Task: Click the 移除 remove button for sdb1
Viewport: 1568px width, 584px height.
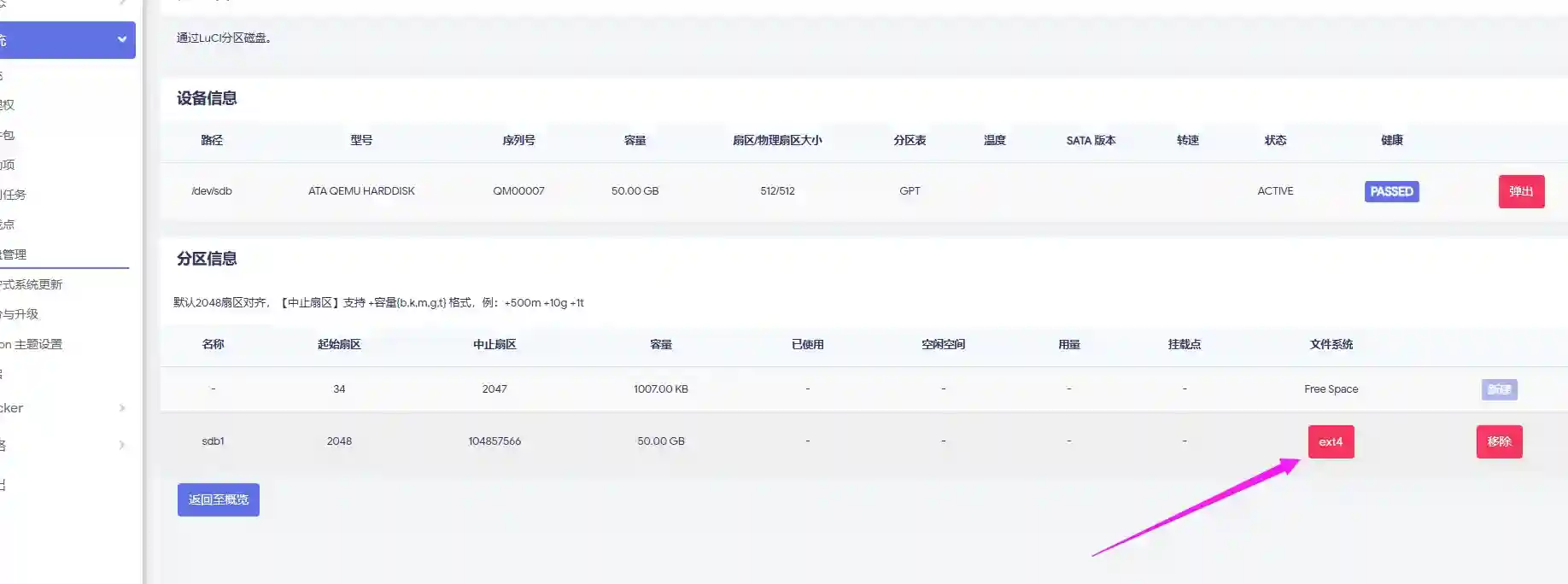Action: [1499, 441]
